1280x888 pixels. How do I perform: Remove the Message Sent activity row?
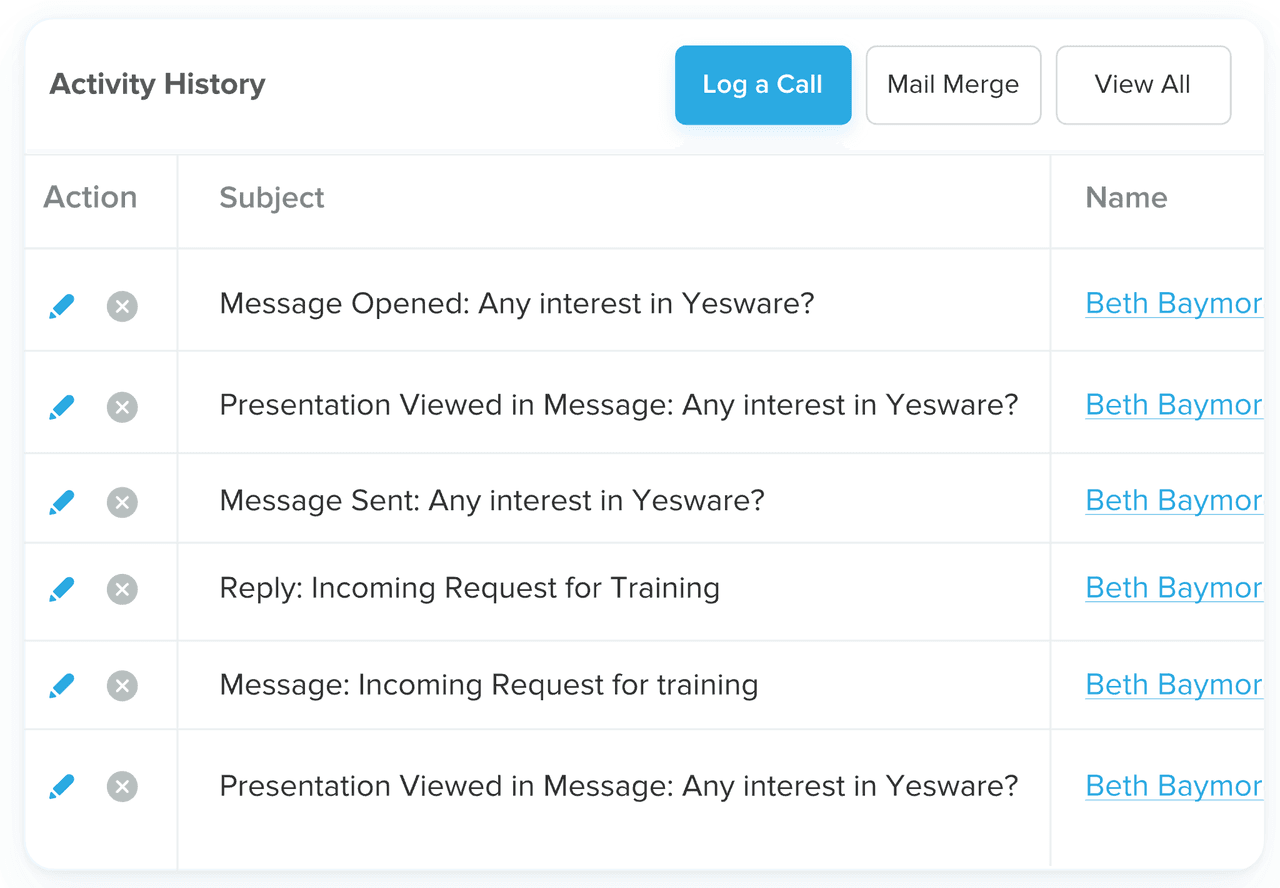[x=122, y=502]
